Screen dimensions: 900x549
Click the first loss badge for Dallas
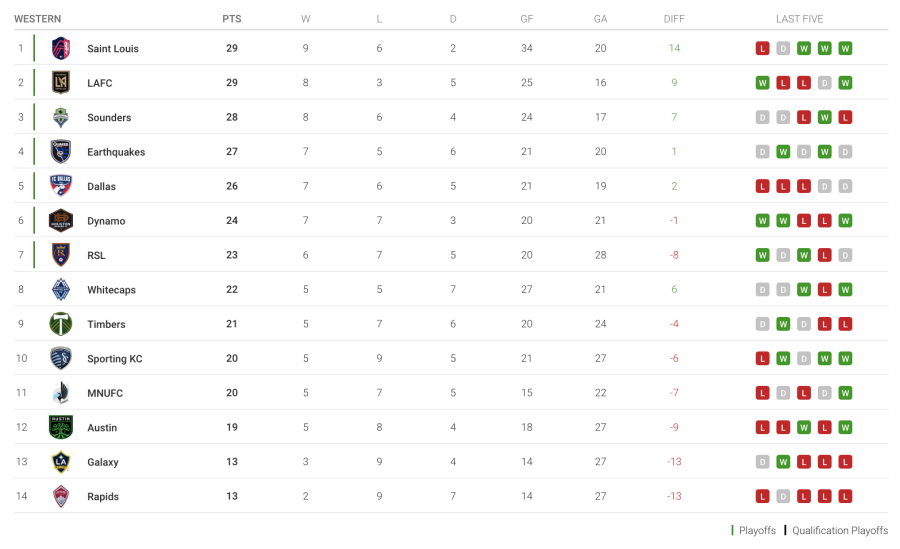pos(763,186)
